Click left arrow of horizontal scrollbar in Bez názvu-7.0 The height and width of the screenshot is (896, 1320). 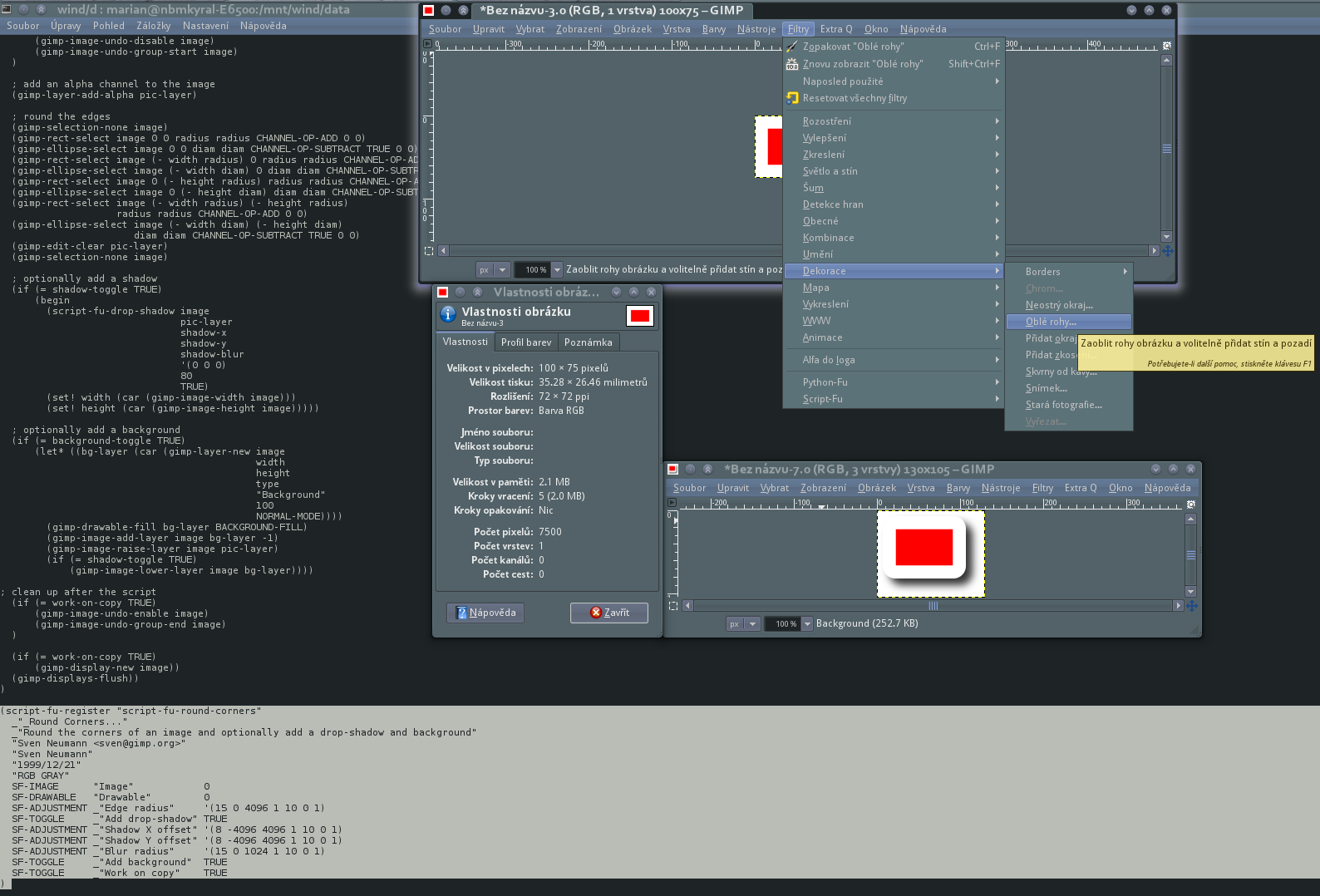(687, 606)
